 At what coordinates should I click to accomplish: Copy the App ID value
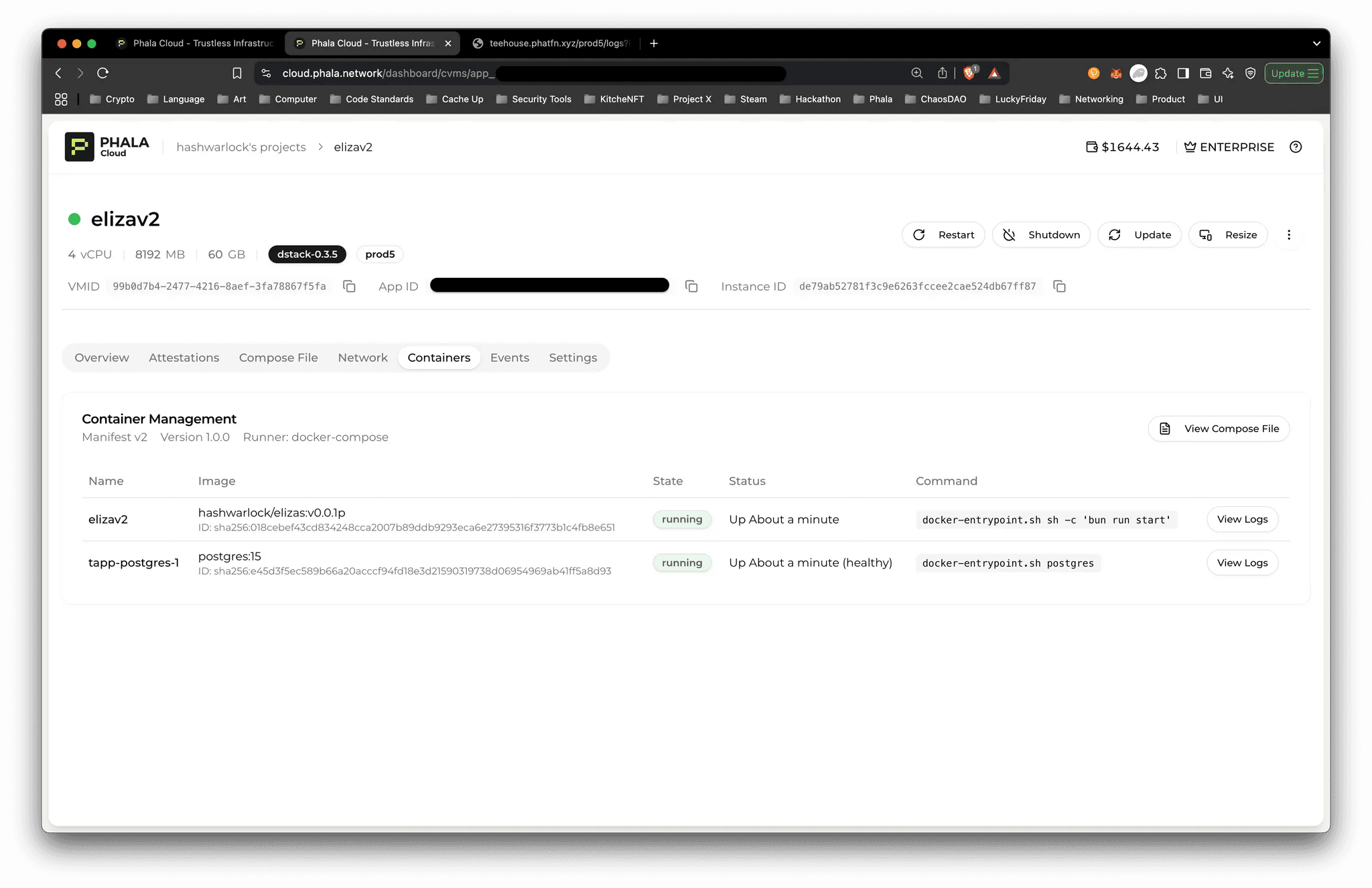click(x=691, y=287)
